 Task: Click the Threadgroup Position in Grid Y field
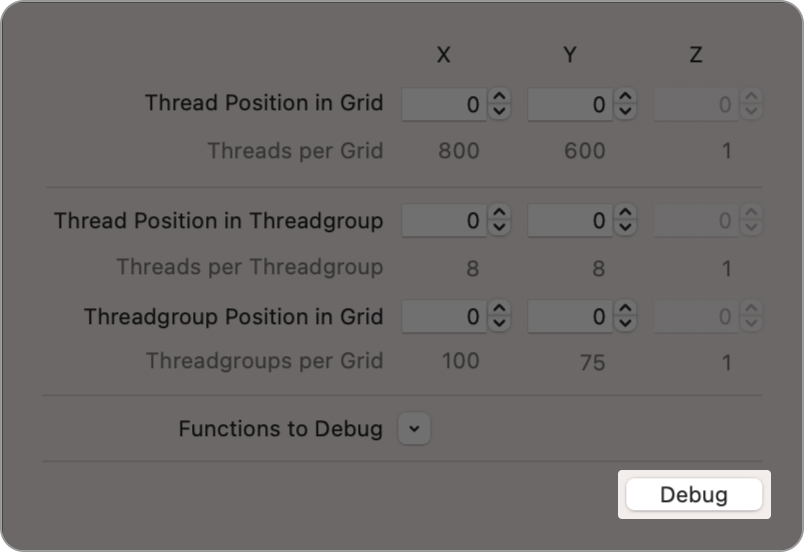coord(569,317)
